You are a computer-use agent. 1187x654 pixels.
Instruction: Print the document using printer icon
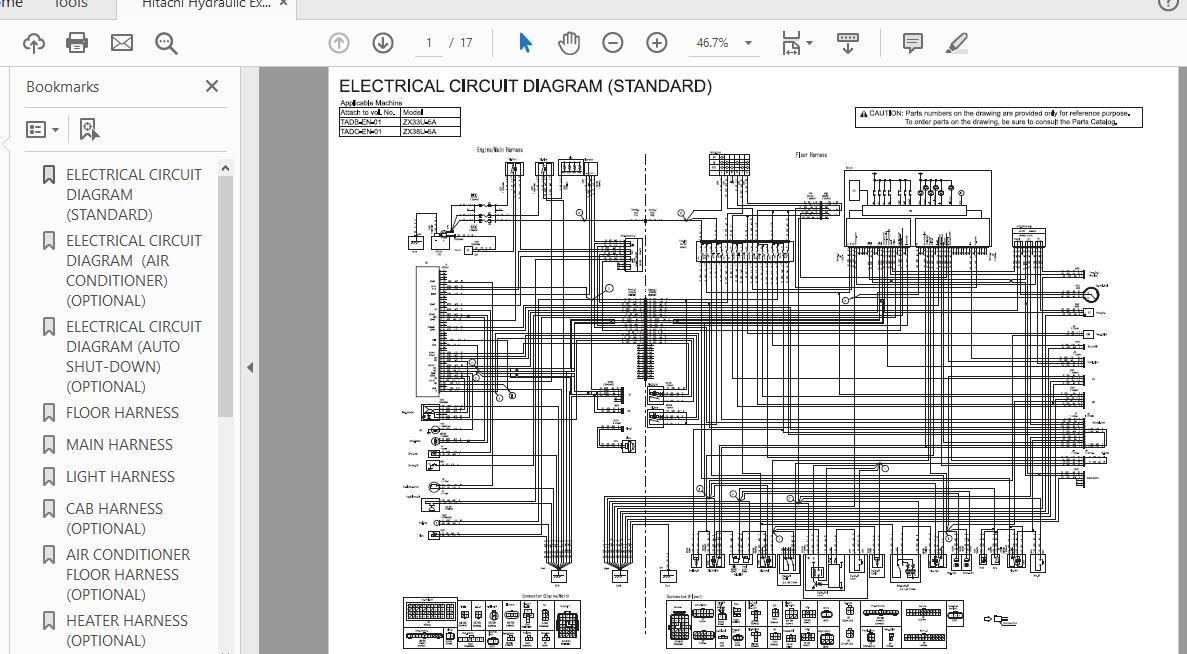[x=77, y=43]
